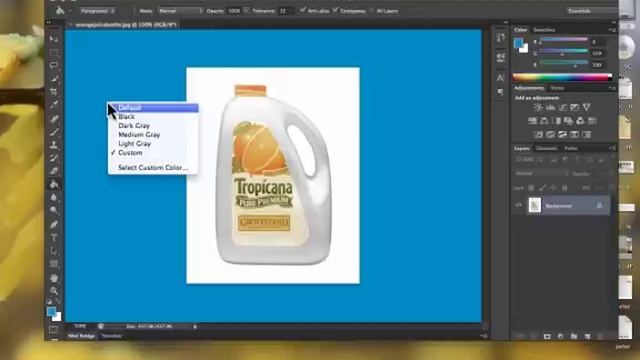
Task: Select the Healing Brush tool
Action: click(53, 119)
